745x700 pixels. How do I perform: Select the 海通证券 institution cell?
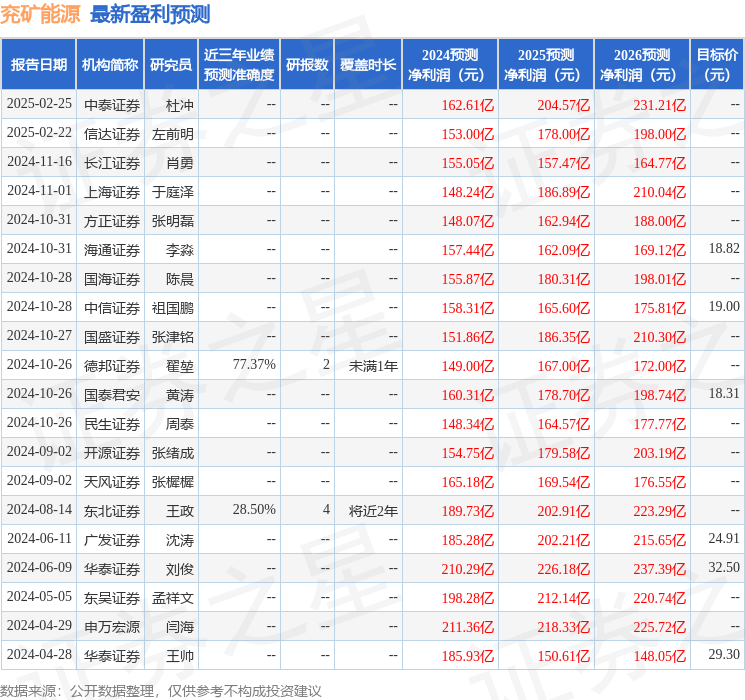click(x=112, y=250)
